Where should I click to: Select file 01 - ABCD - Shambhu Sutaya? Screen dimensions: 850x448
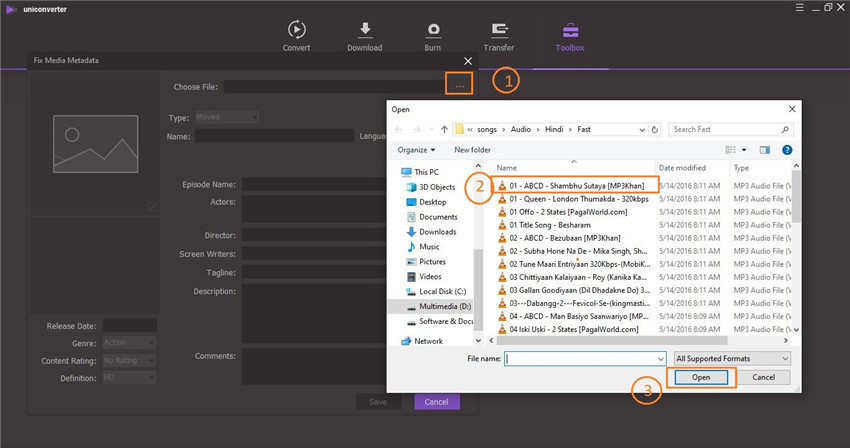click(x=576, y=185)
